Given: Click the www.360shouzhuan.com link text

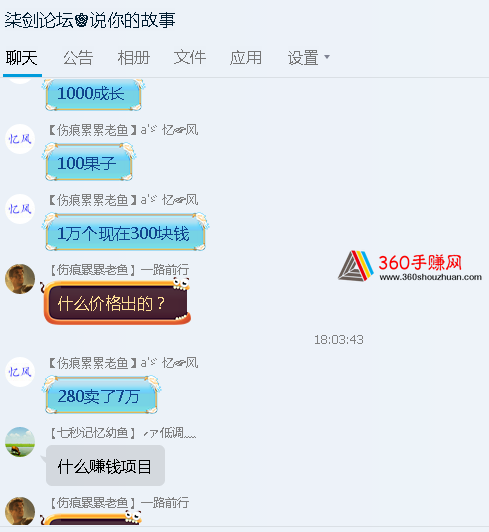Looking at the screenshot, I should [431, 277].
